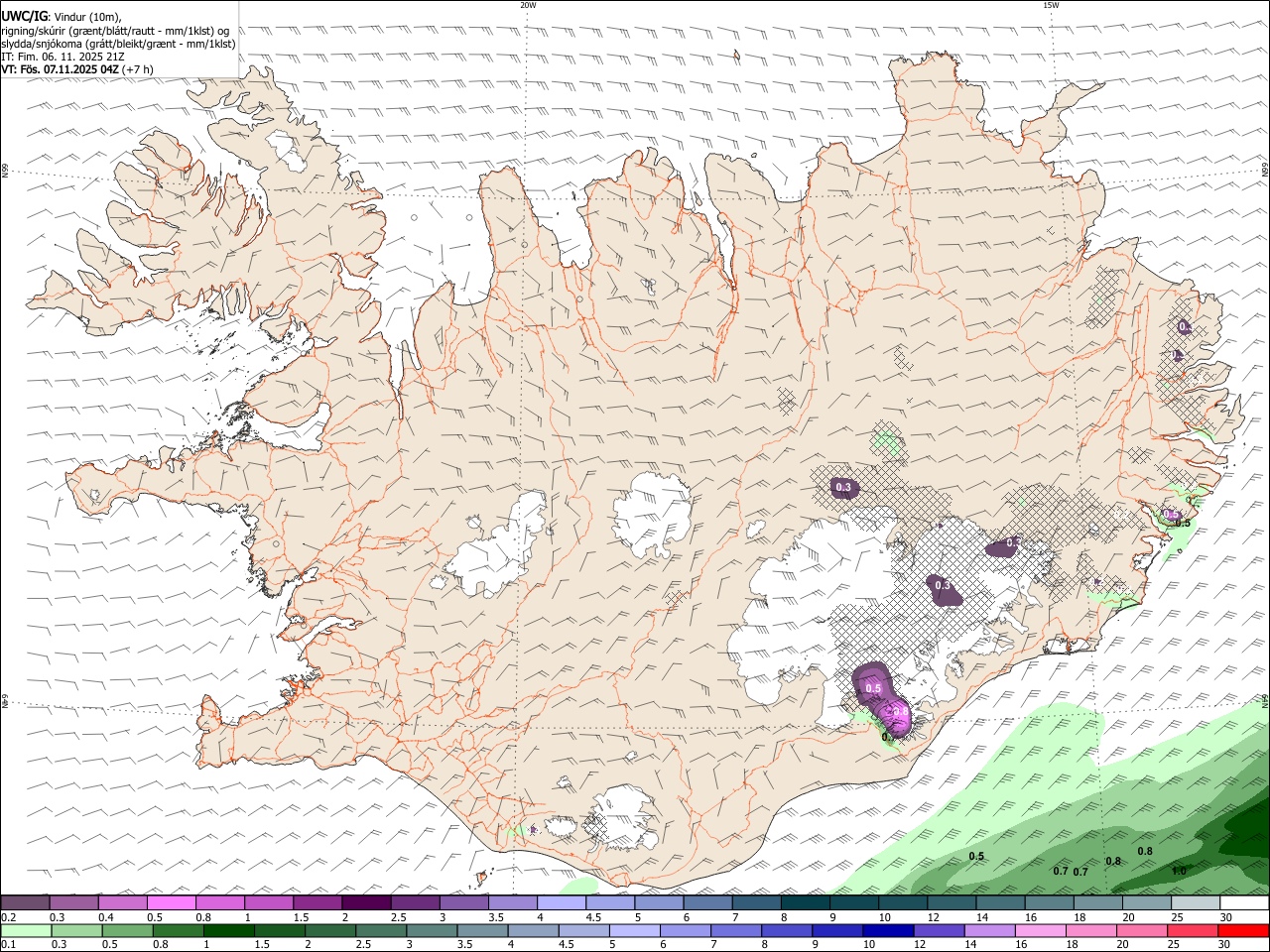This screenshot has height=952, width=1270.
Task: Pick the pale grey swatch labeled 25 in upper legend
Action: coord(1197,903)
